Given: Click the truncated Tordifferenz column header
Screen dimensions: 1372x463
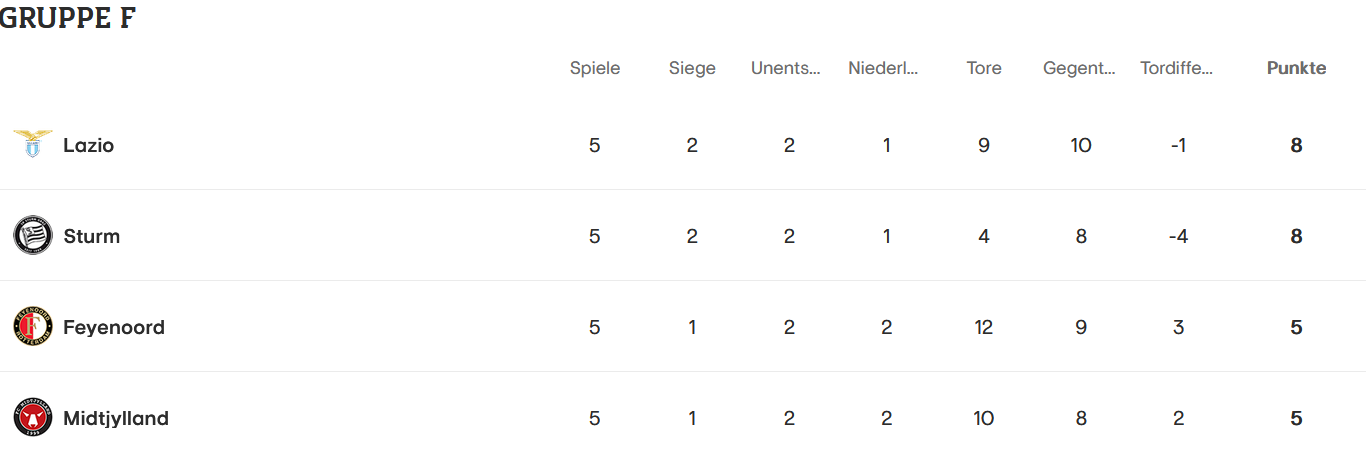Looking at the screenshot, I should point(1177,68).
